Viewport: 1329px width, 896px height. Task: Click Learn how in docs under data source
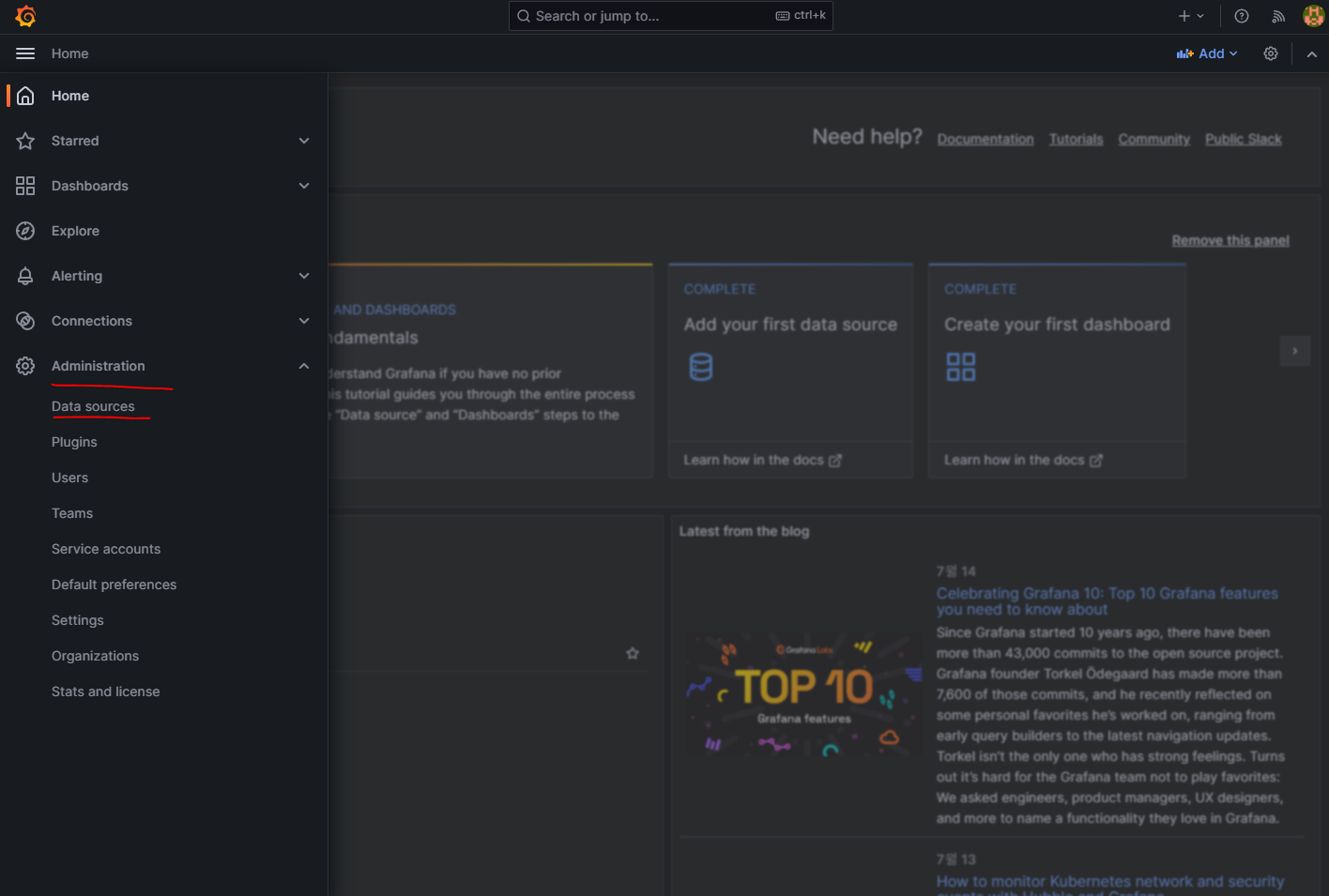(762, 460)
